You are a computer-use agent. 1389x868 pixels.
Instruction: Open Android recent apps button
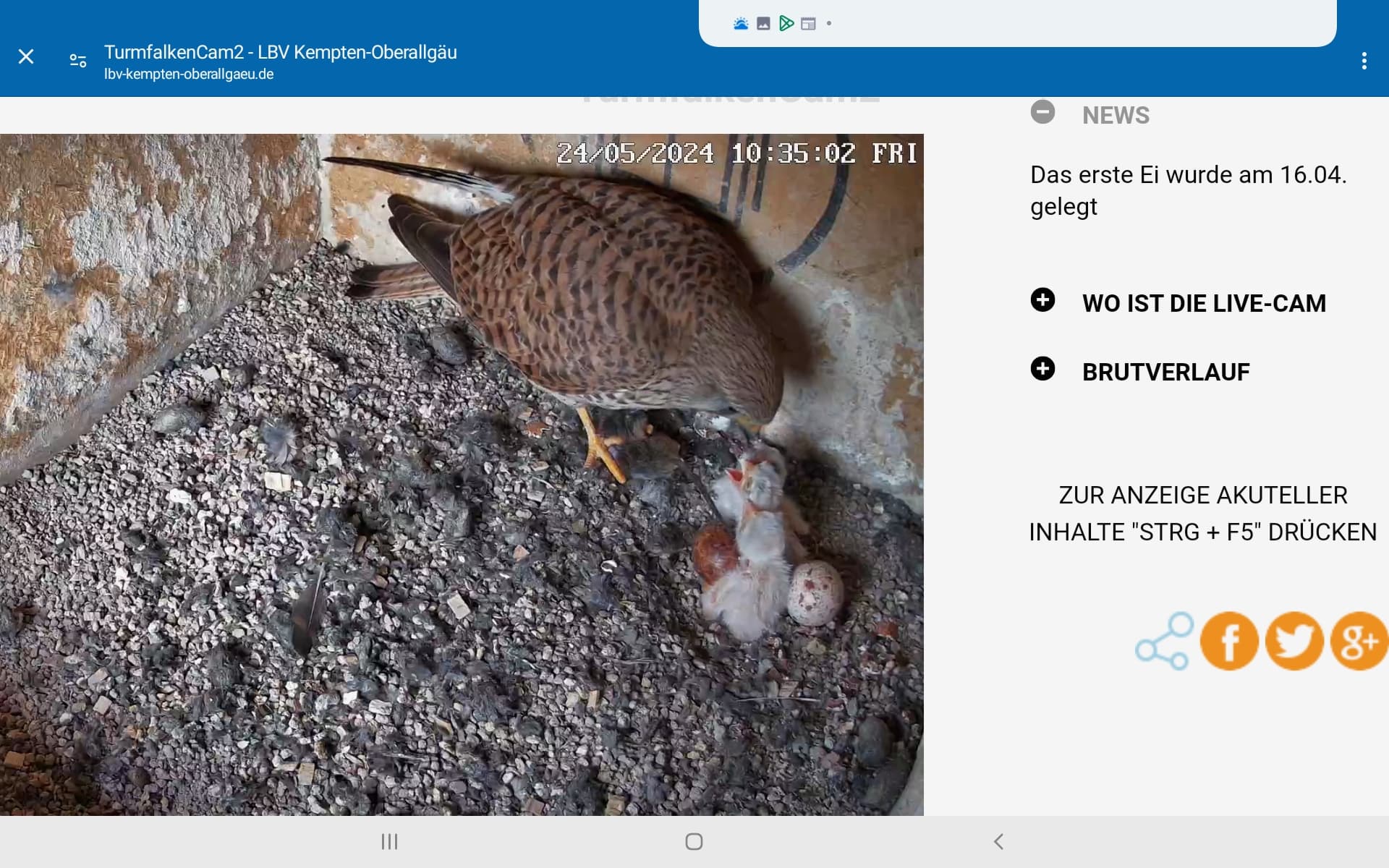click(389, 841)
